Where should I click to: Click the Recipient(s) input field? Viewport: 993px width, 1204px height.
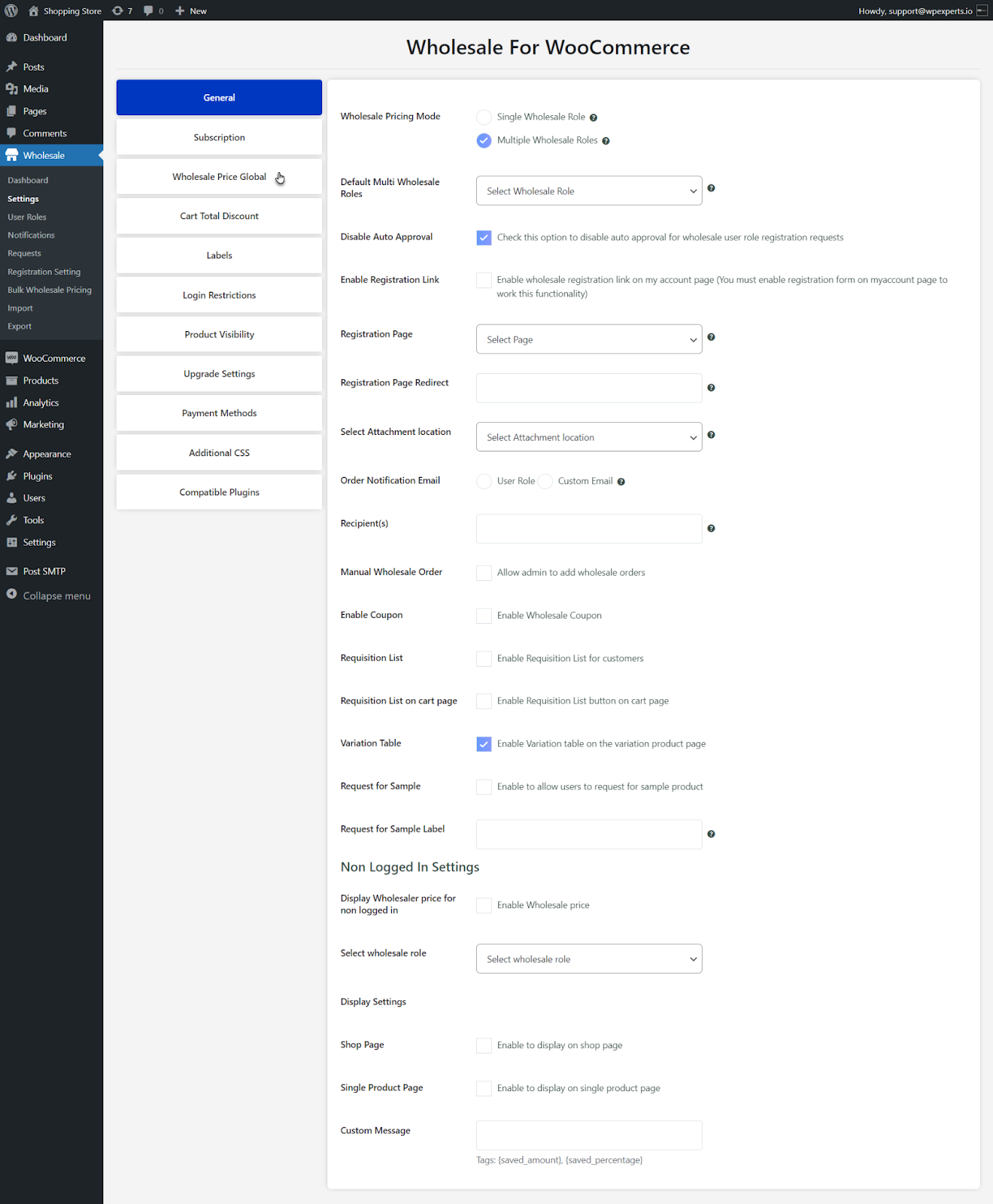(589, 529)
